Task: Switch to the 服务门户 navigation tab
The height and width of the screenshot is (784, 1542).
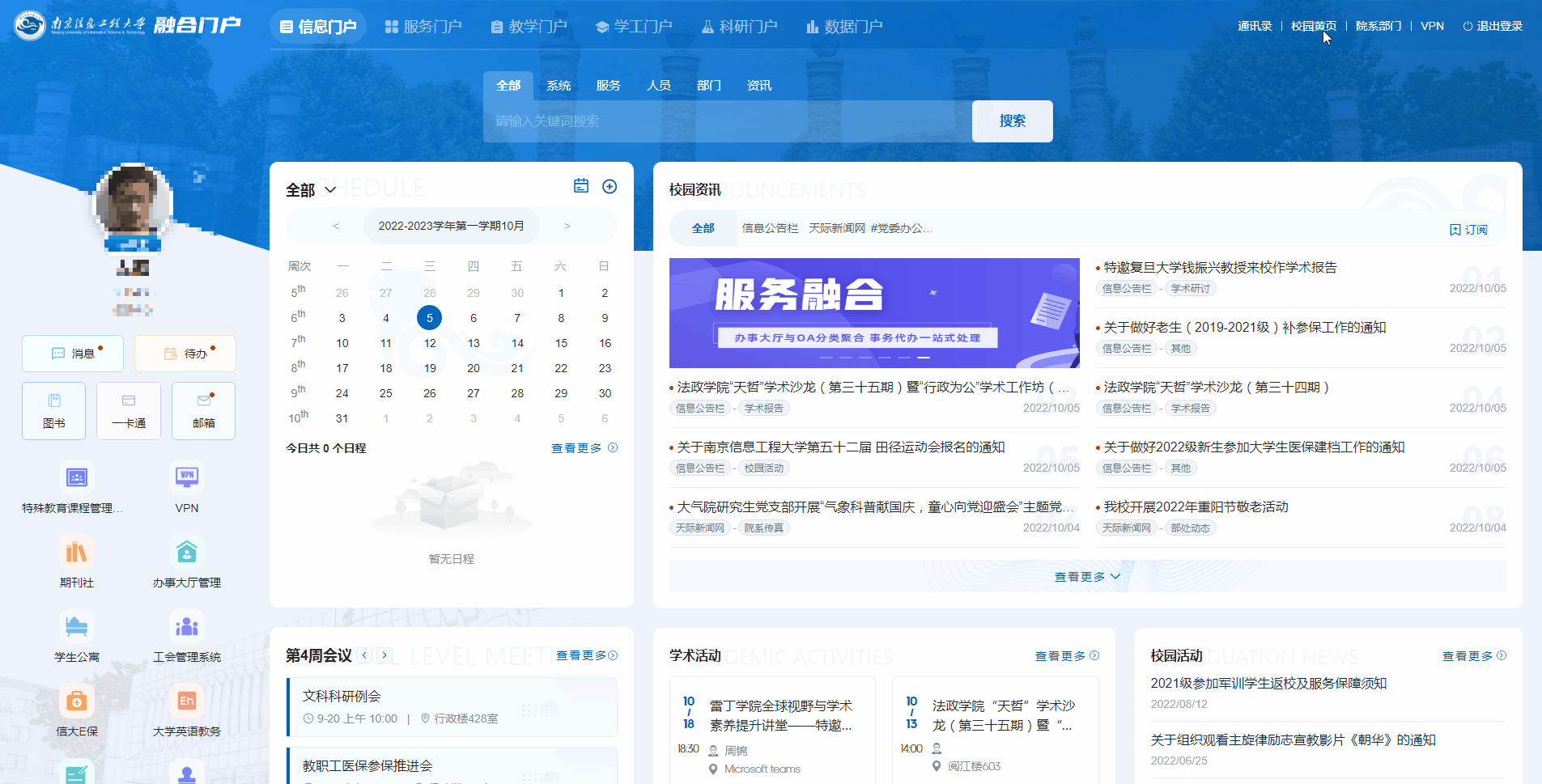Action: click(423, 27)
